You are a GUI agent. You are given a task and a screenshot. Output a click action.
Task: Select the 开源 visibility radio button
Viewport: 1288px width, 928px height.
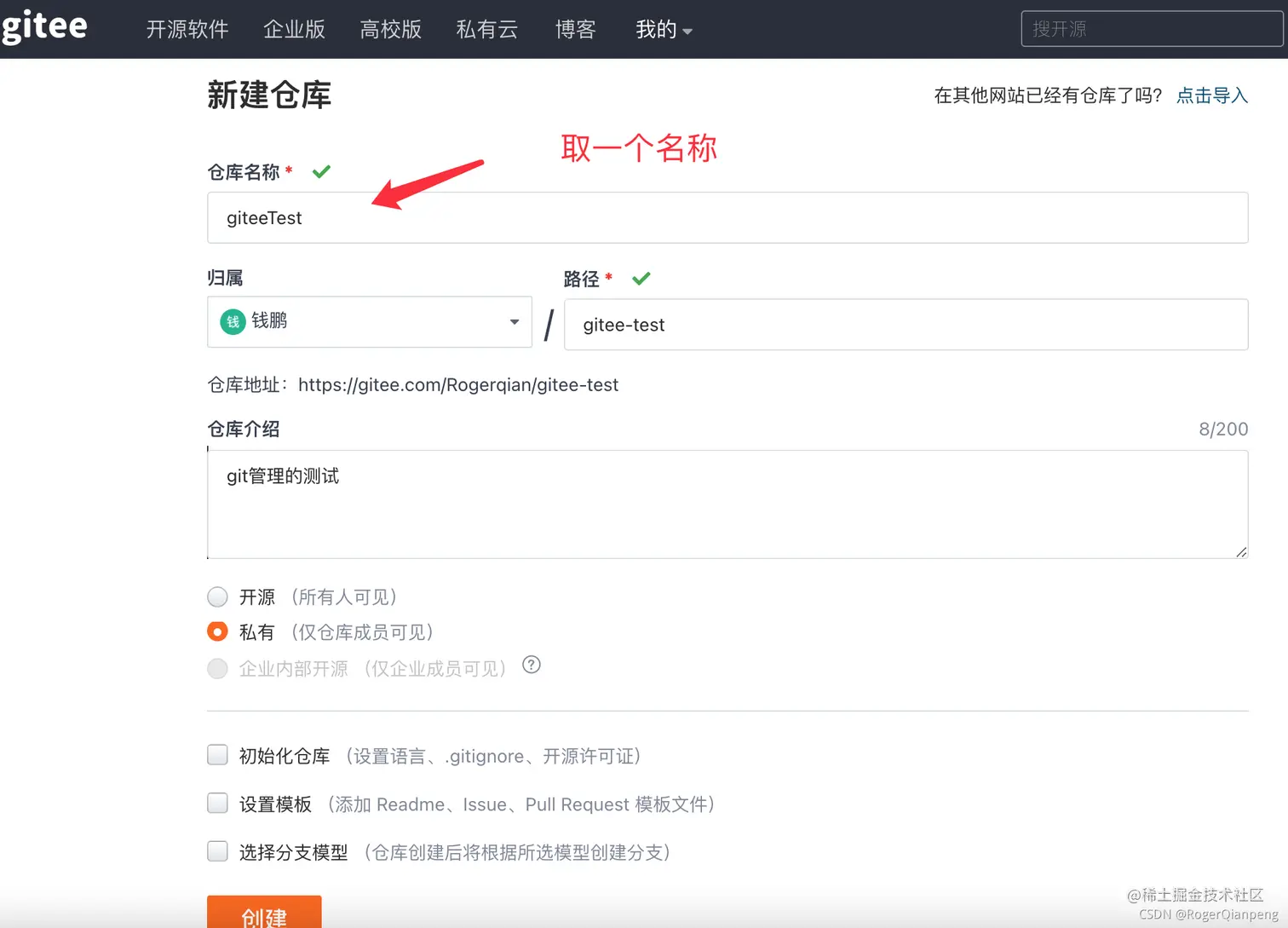pyautogui.click(x=217, y=597)
